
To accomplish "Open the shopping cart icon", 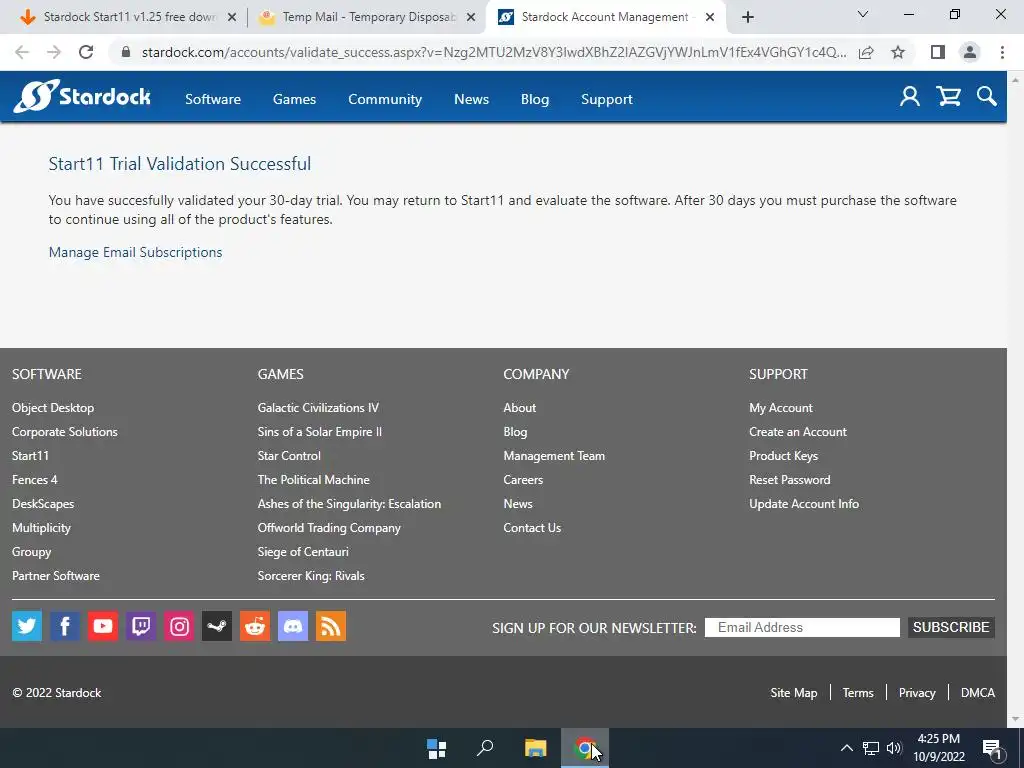I will 948,97.
